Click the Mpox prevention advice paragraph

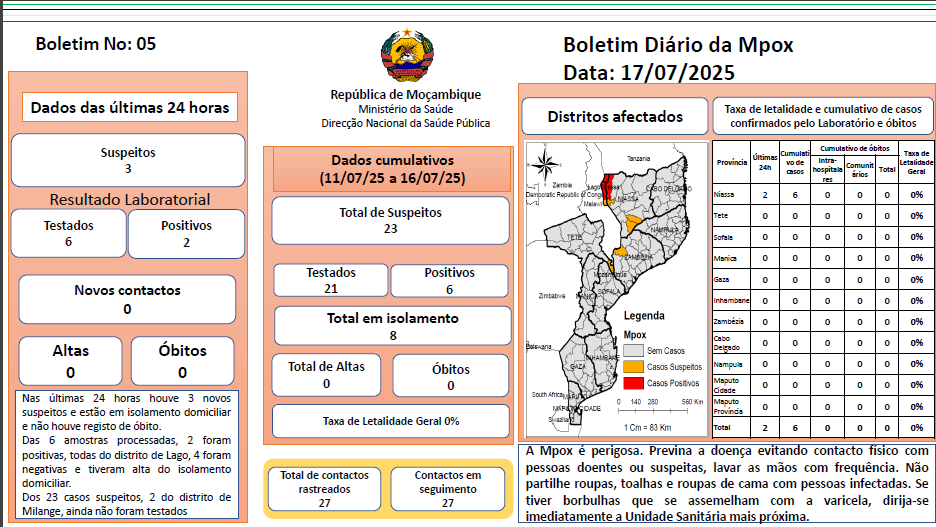pos(726,483)
